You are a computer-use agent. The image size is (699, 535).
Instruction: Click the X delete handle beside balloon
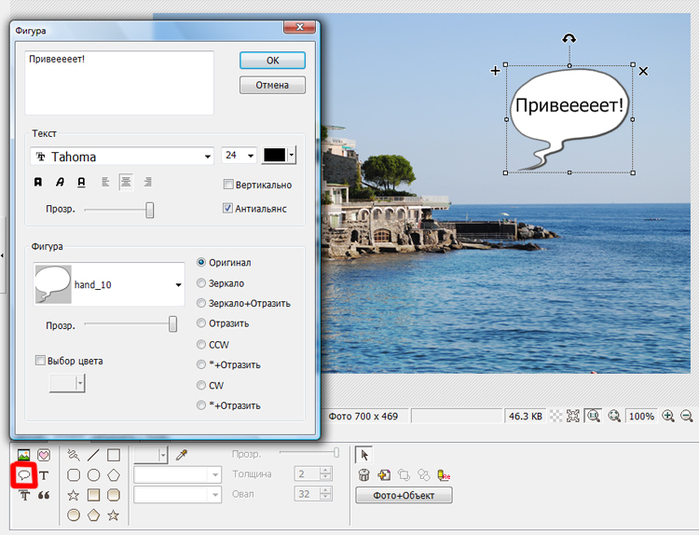643,71
